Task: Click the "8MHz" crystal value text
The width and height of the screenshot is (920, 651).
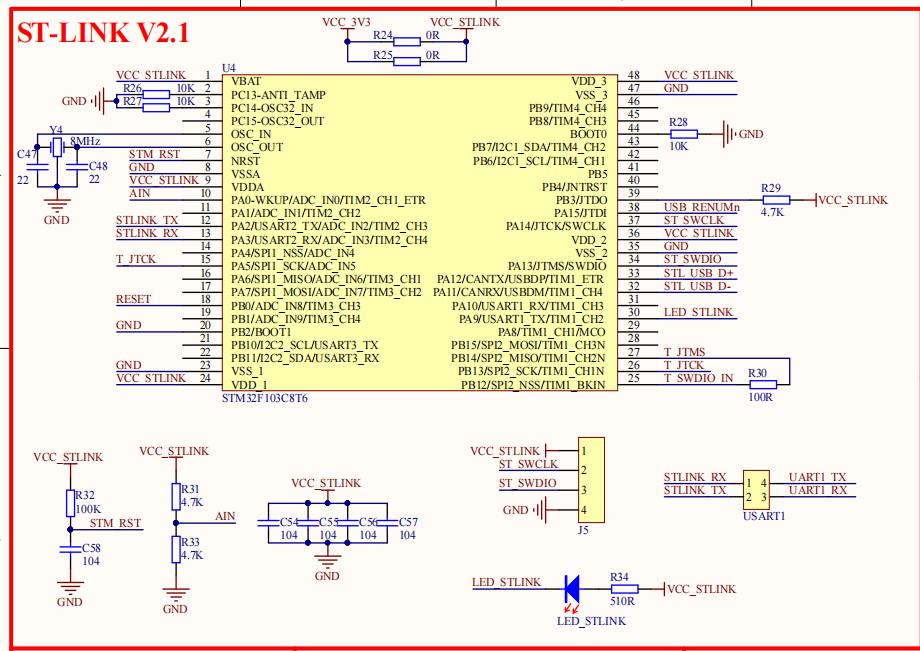Action: [85, 141]
